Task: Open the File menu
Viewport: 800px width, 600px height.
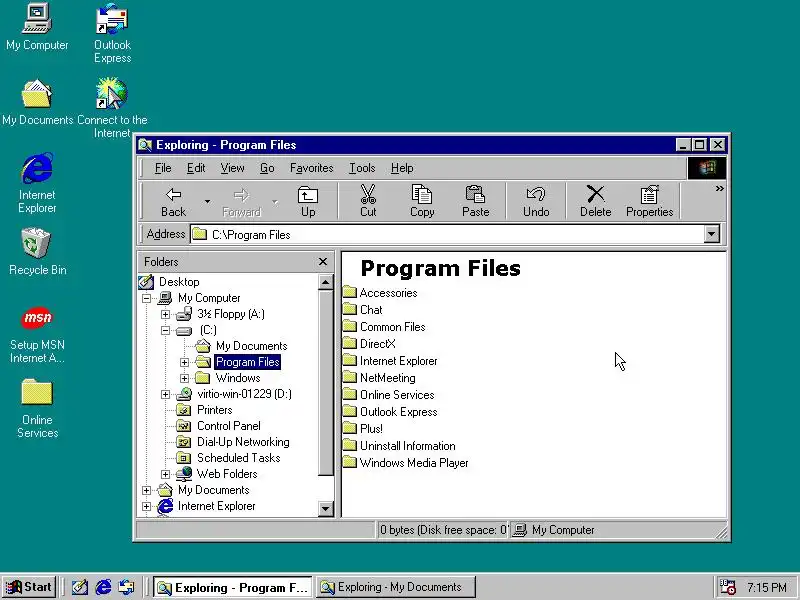Action: [x=163, y=168]
